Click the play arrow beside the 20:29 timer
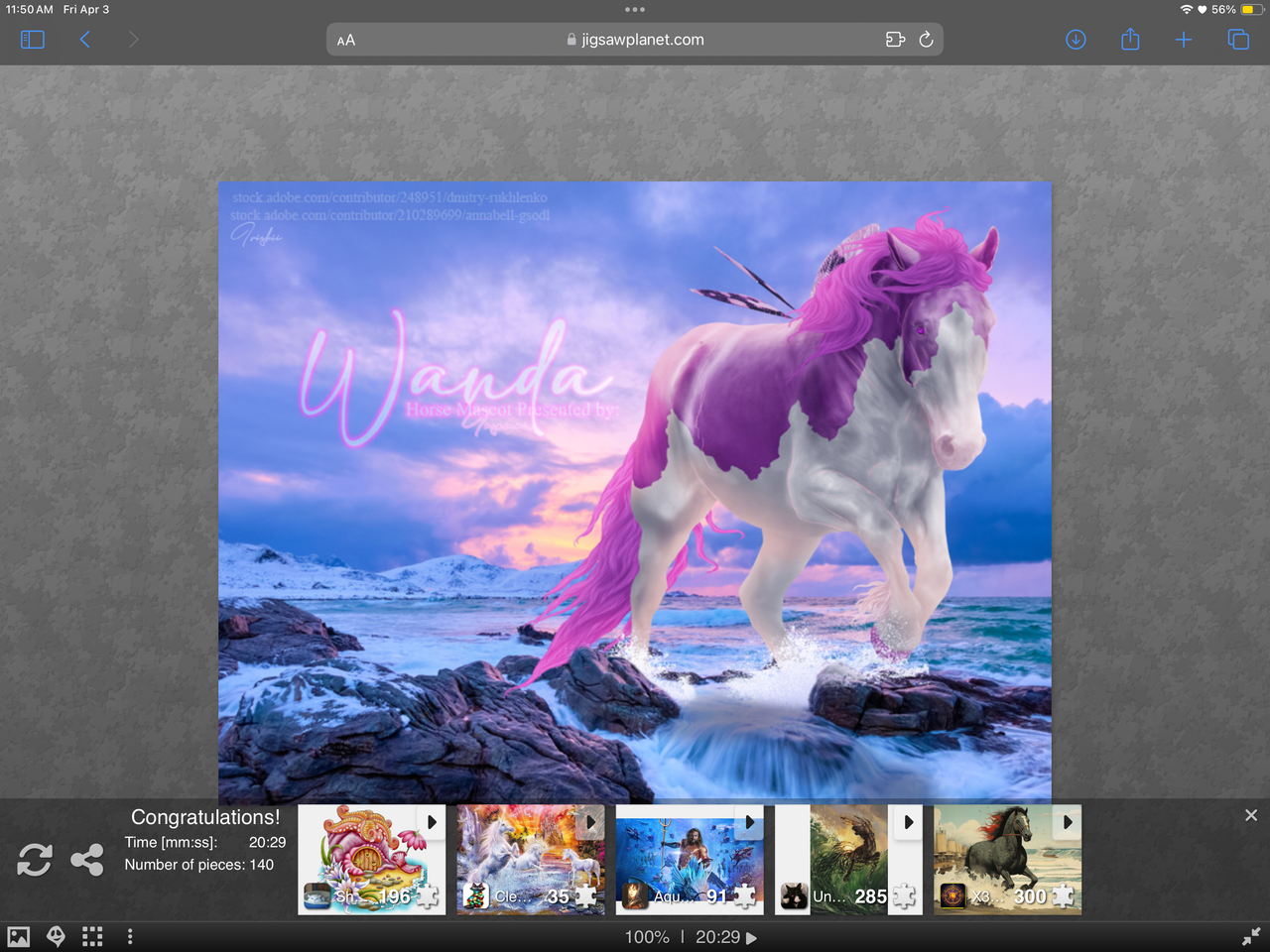This screenshot has width=1270, height=952. pyautogui.click(x=751, y=938)
